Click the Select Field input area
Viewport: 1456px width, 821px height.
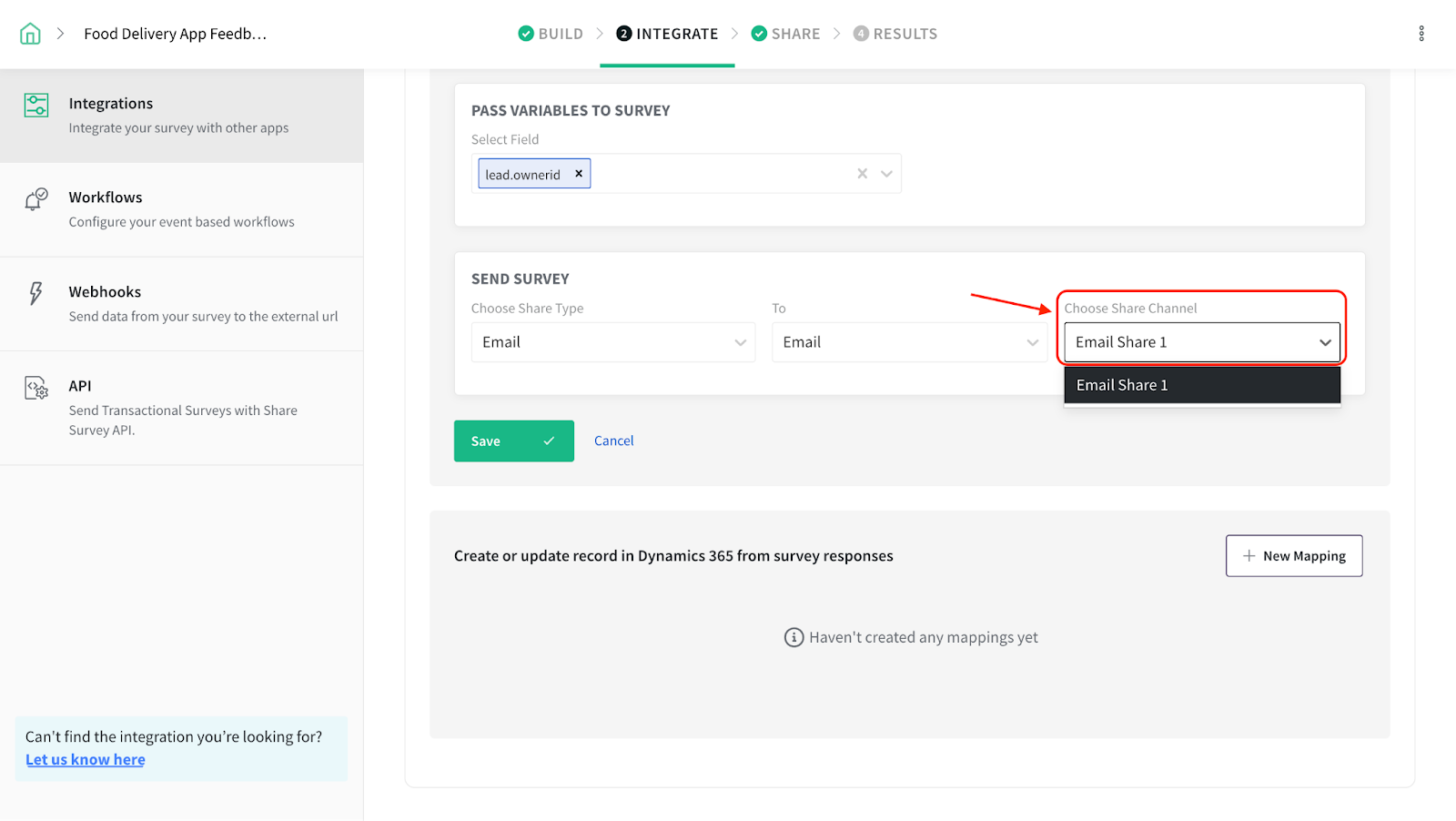(x=686, y=173)
